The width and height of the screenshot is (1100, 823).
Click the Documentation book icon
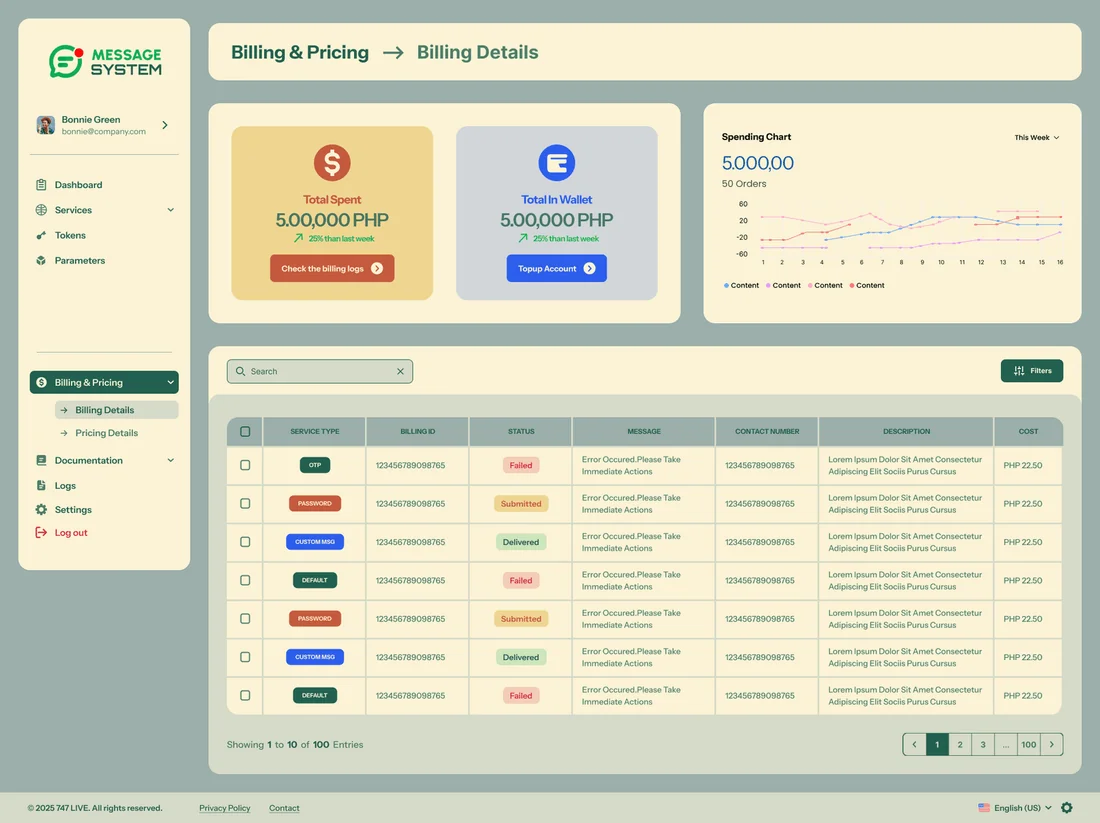pyautogui.click(x=41, y=460)
